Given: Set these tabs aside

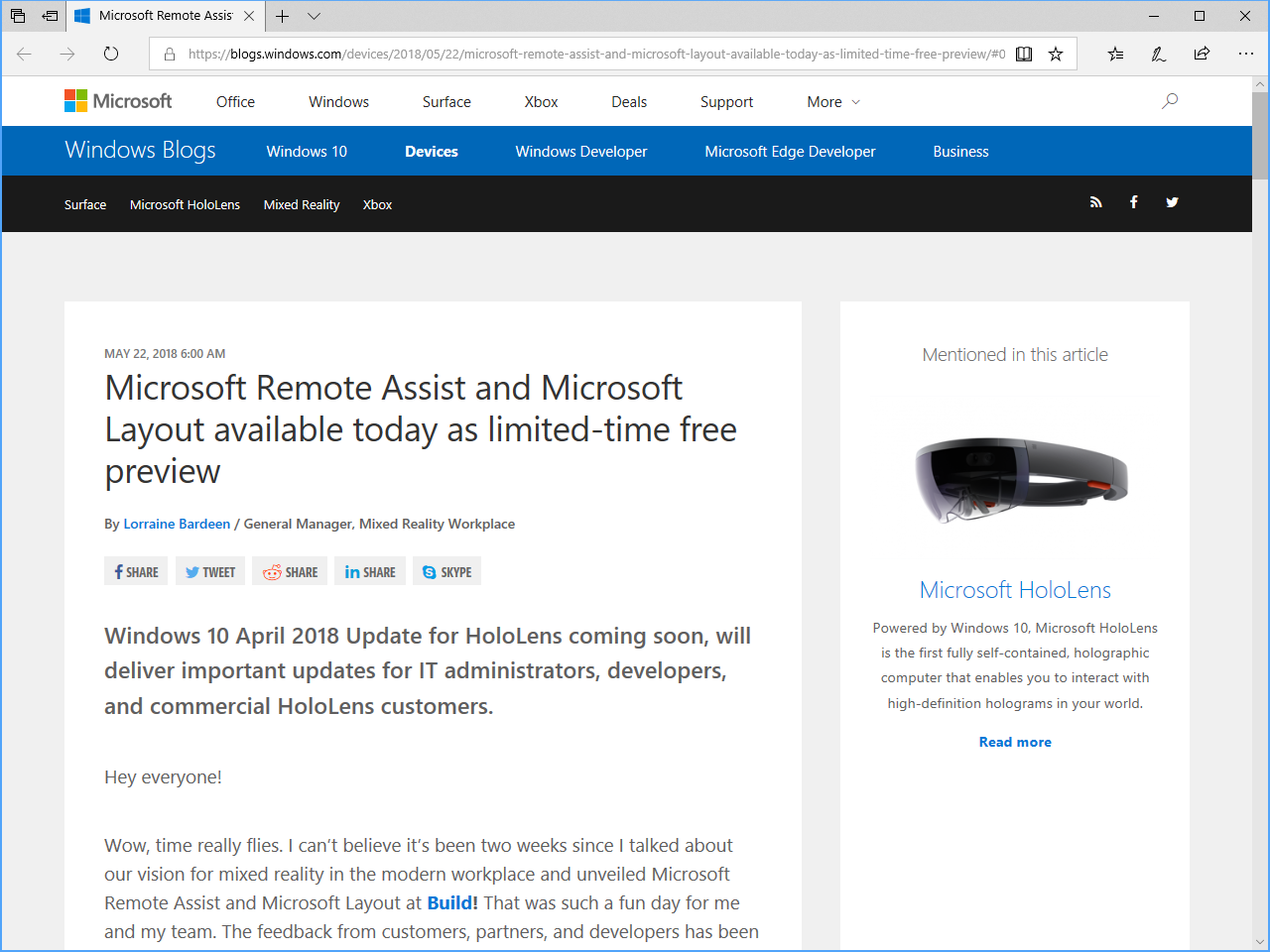Looking at the screenshot, I should (50, 16).
